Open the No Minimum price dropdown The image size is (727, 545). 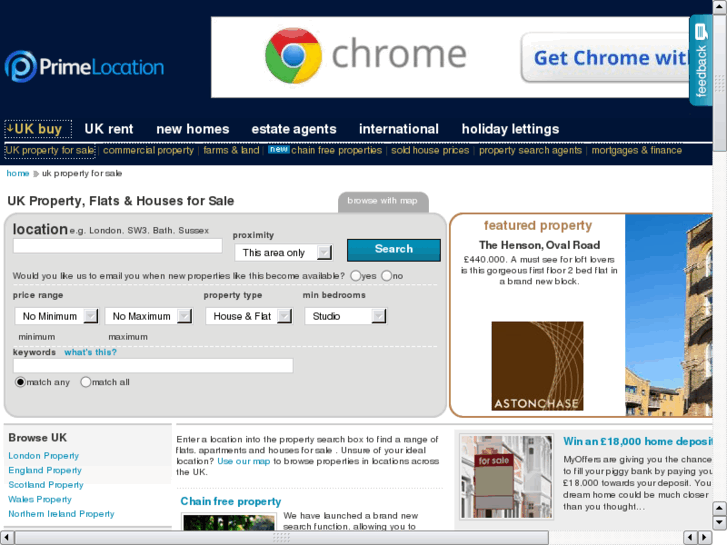pyautogui.click(x=57, y=316)
